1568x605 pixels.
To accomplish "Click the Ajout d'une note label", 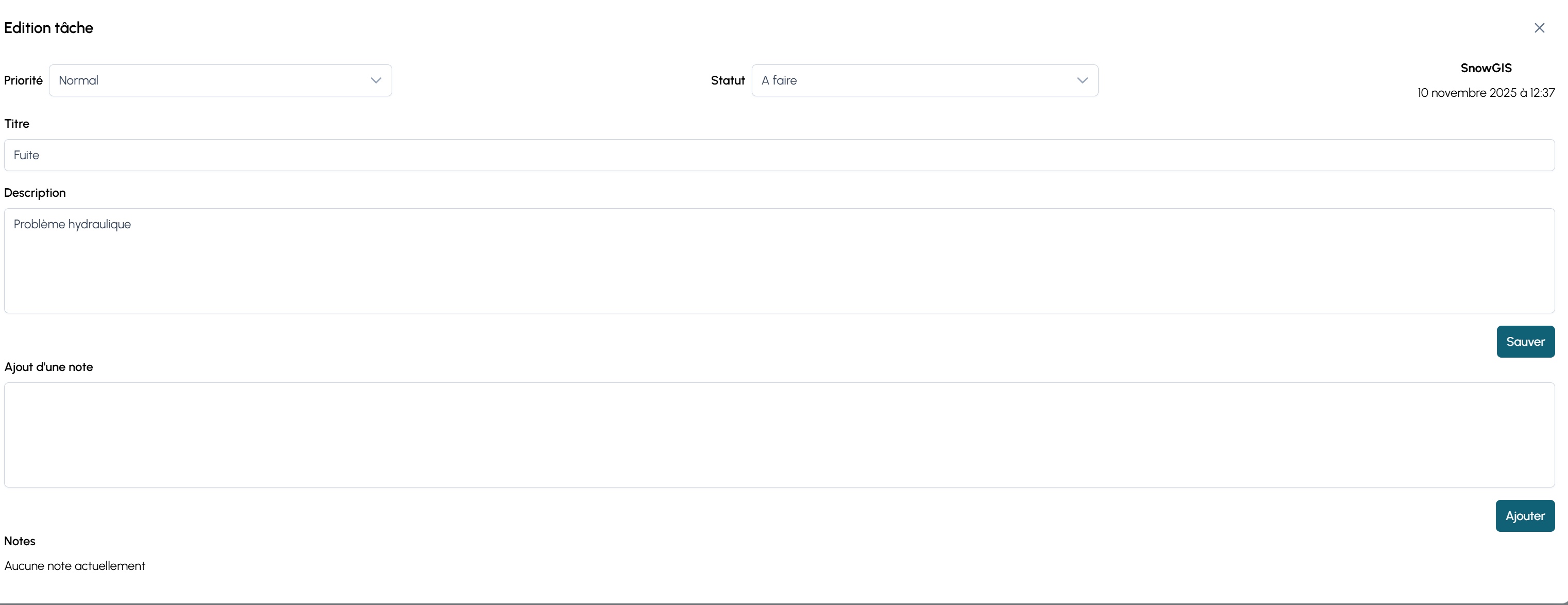I will 49,367.
